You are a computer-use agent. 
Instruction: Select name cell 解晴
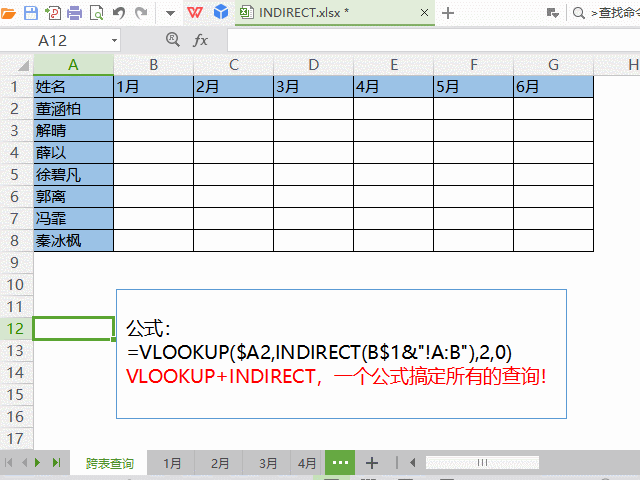pyautogui.click(x=73, y=131)
